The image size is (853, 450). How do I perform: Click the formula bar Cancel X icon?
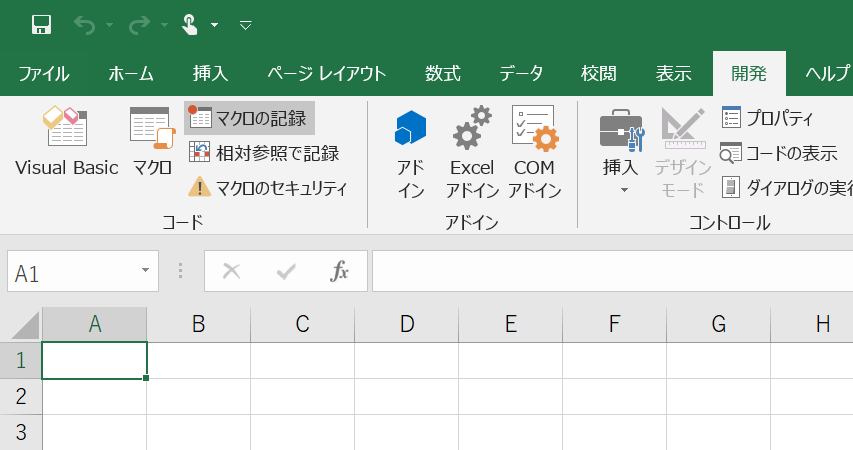[x=232, y=271]
